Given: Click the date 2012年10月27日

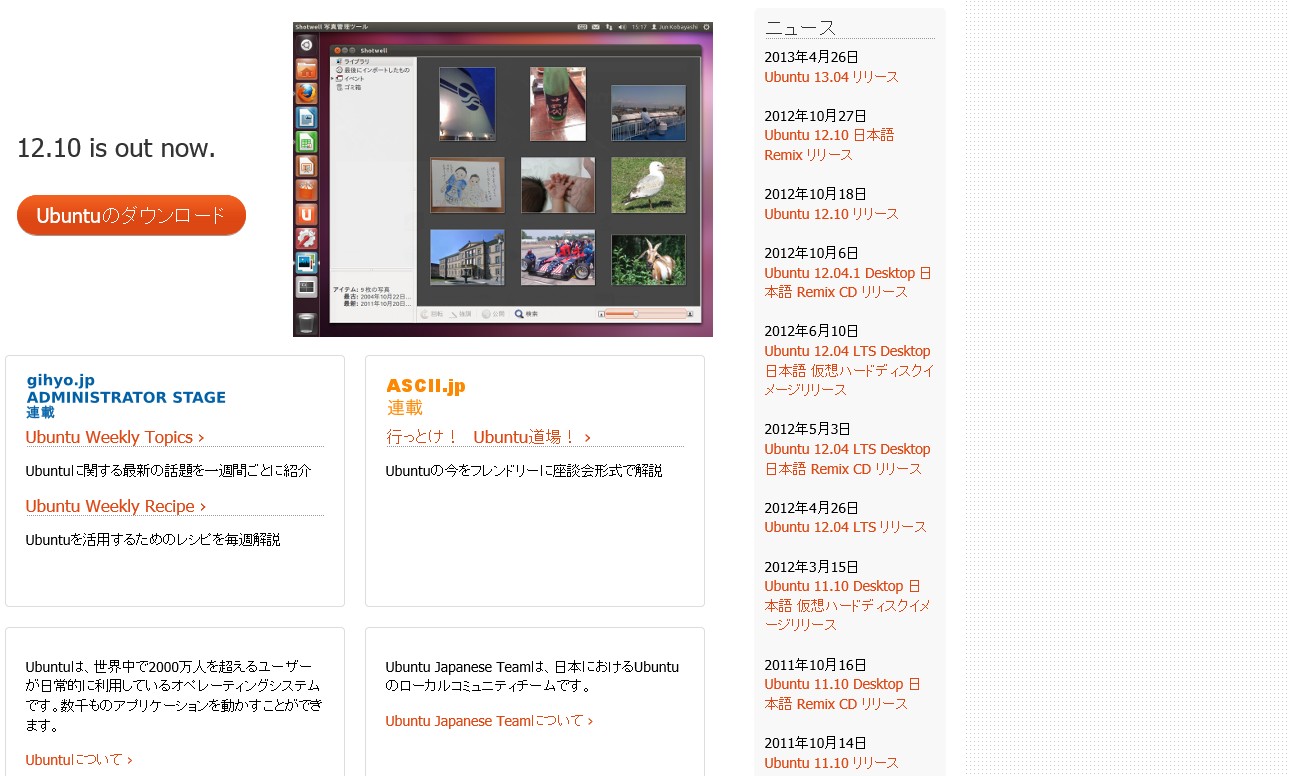Looking at the screenshot, I should coord(815,116).
